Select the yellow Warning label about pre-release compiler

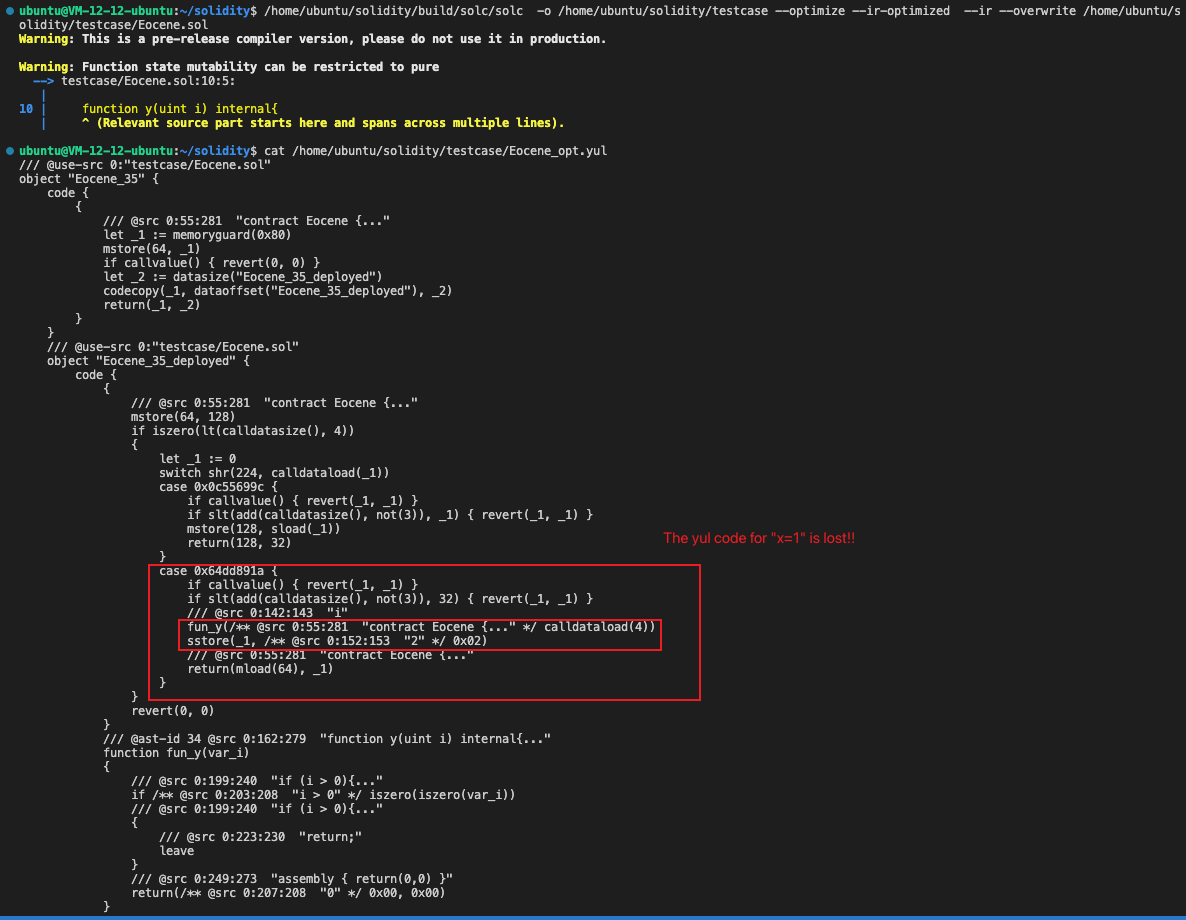point(44,38)
